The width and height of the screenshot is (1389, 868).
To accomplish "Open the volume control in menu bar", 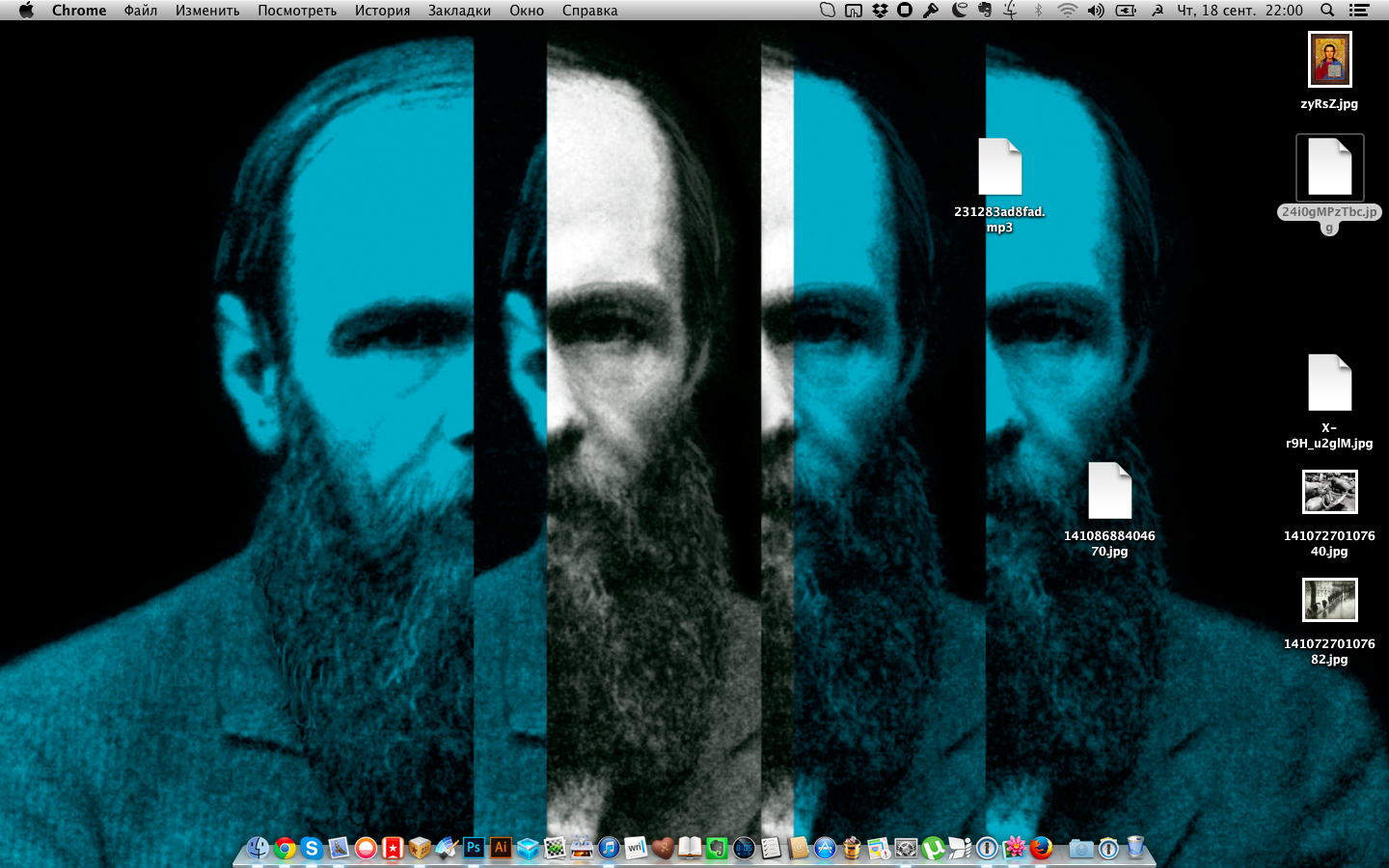I will tap(1096, 11).
